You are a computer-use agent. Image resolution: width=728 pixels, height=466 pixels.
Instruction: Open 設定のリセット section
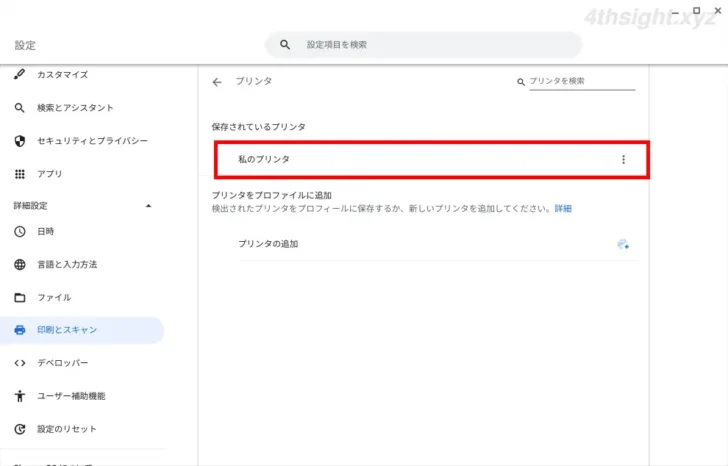point(67,429)
